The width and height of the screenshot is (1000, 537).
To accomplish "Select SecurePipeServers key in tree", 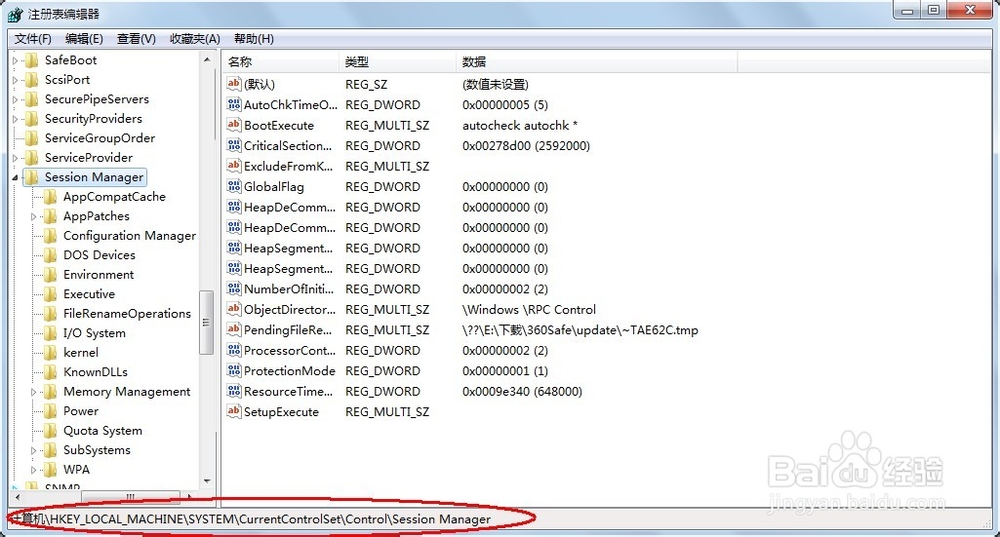I will click(x=97, y=99).
